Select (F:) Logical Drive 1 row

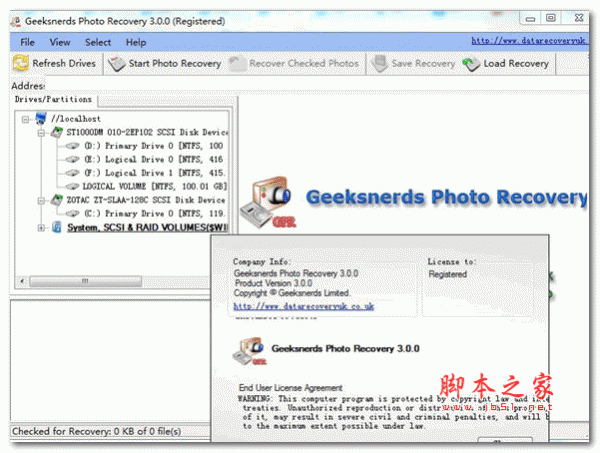[154, 173]
